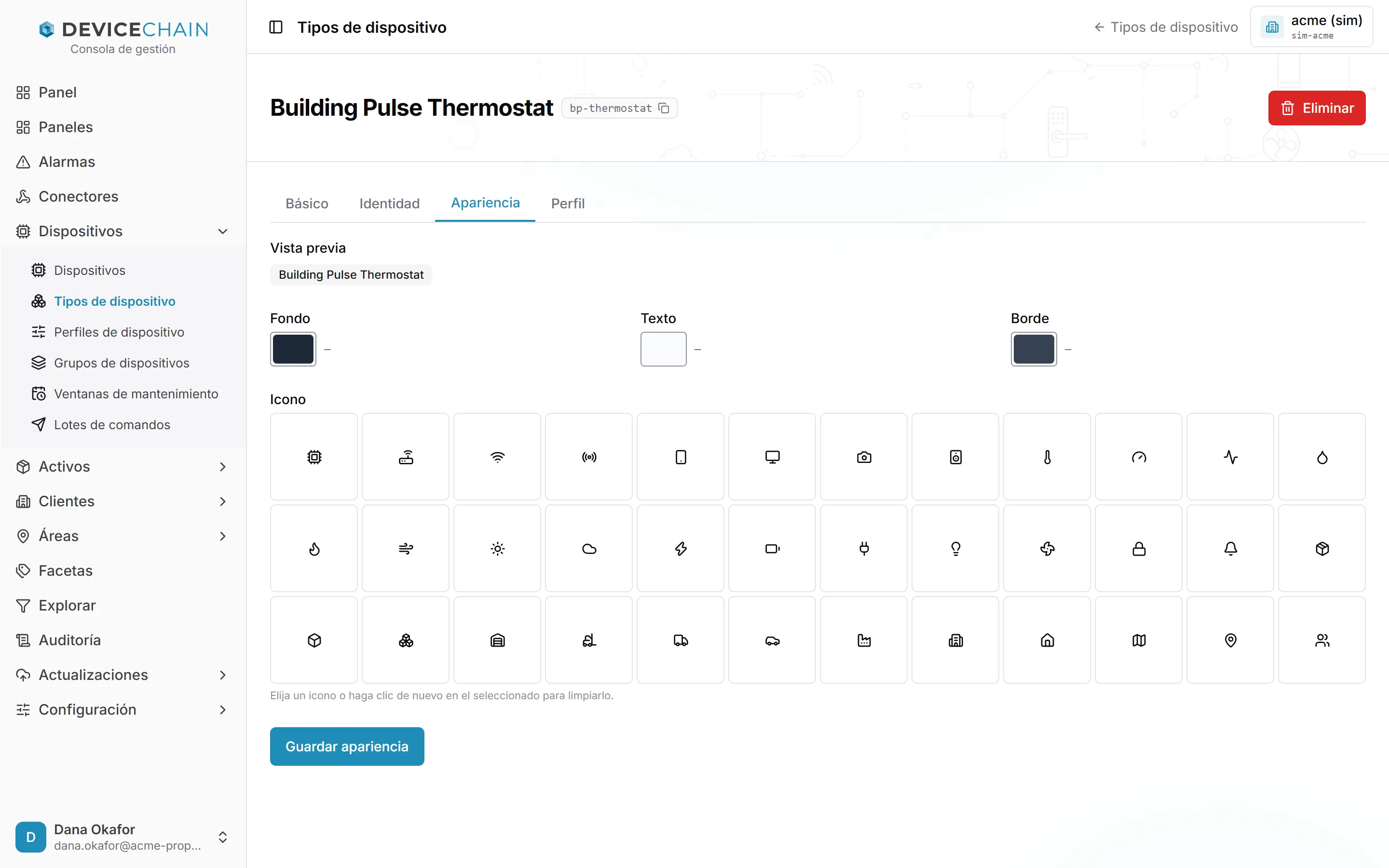Open the Fondo color swatch
This screenshot has width=1389, height=868.
coord(293,349)
